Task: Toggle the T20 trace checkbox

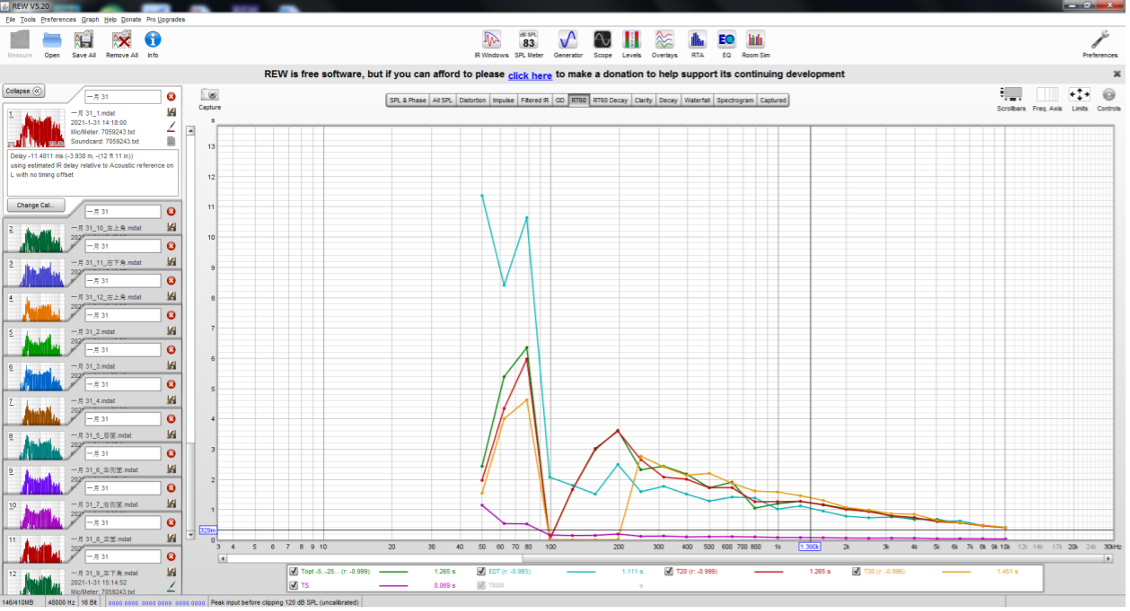Action: [669, 571]
